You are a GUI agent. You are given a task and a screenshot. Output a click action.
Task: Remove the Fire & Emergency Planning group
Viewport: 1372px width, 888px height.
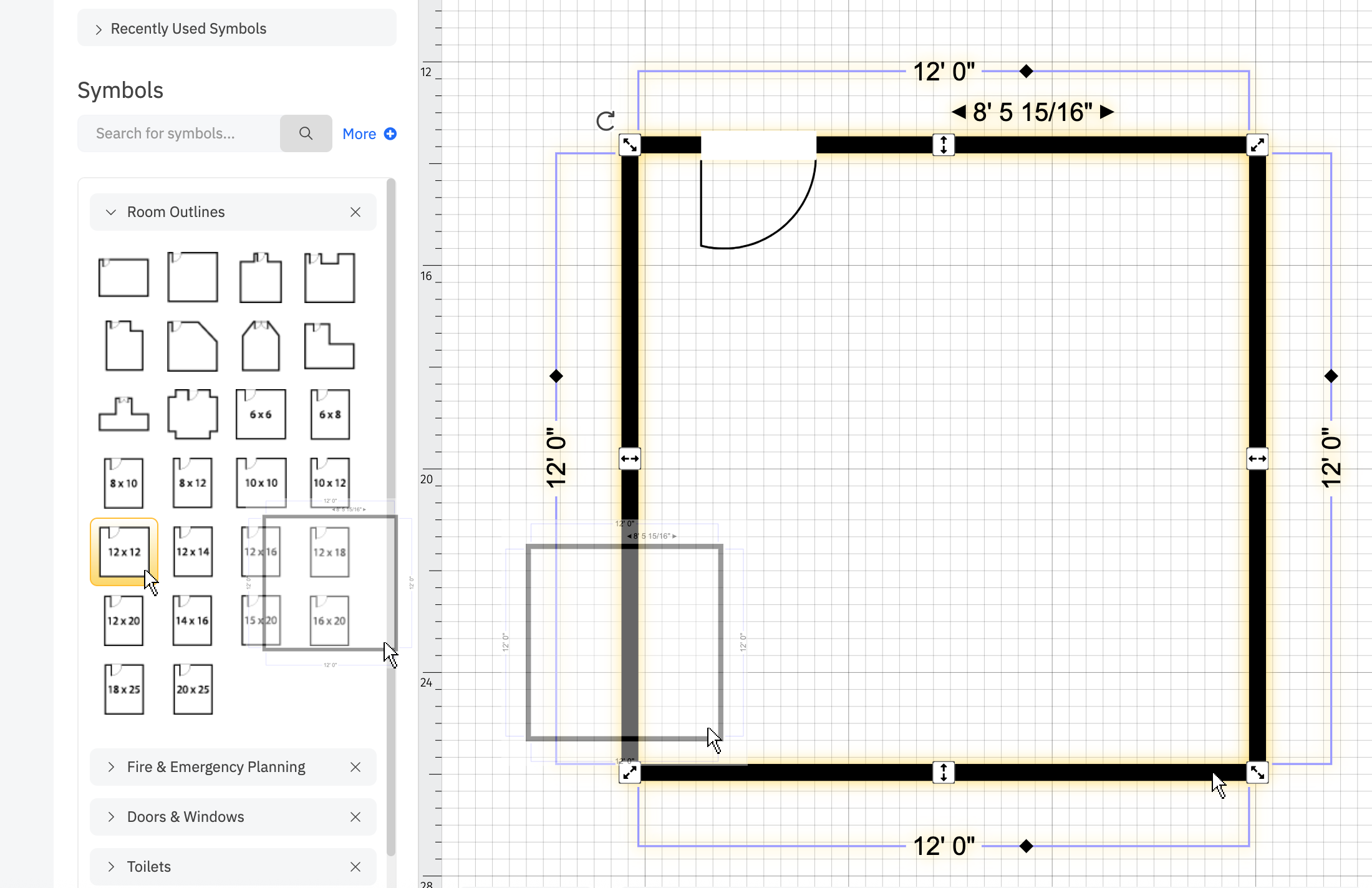click(x=355, y=766)
